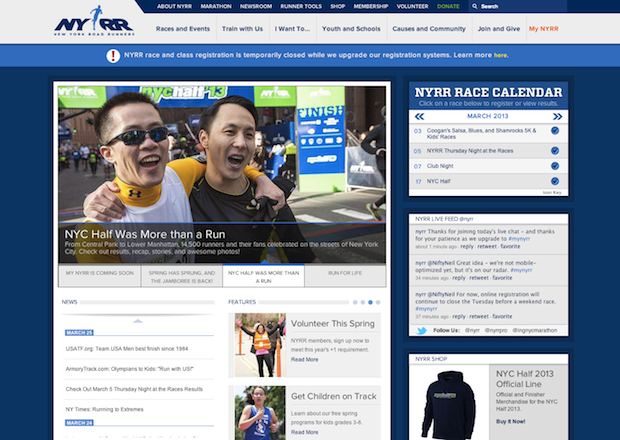Click Read More under Get Children on Track
This screenshot has width=620, height=440.
(x=304, y=432)
